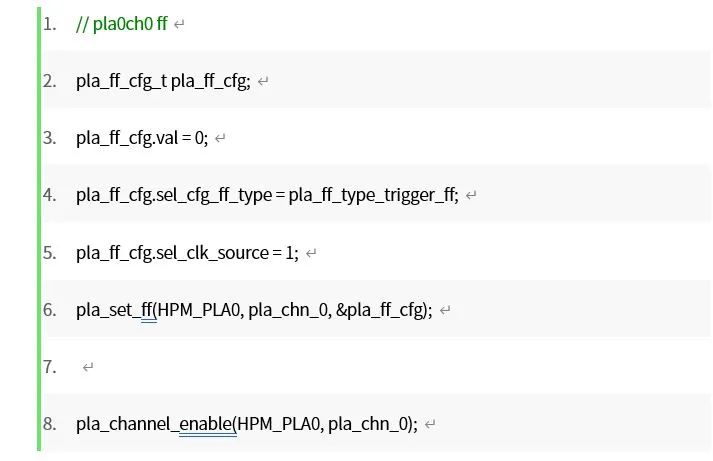
Task: Click line number 4 in the listing
Action: [x=49, y=196]
